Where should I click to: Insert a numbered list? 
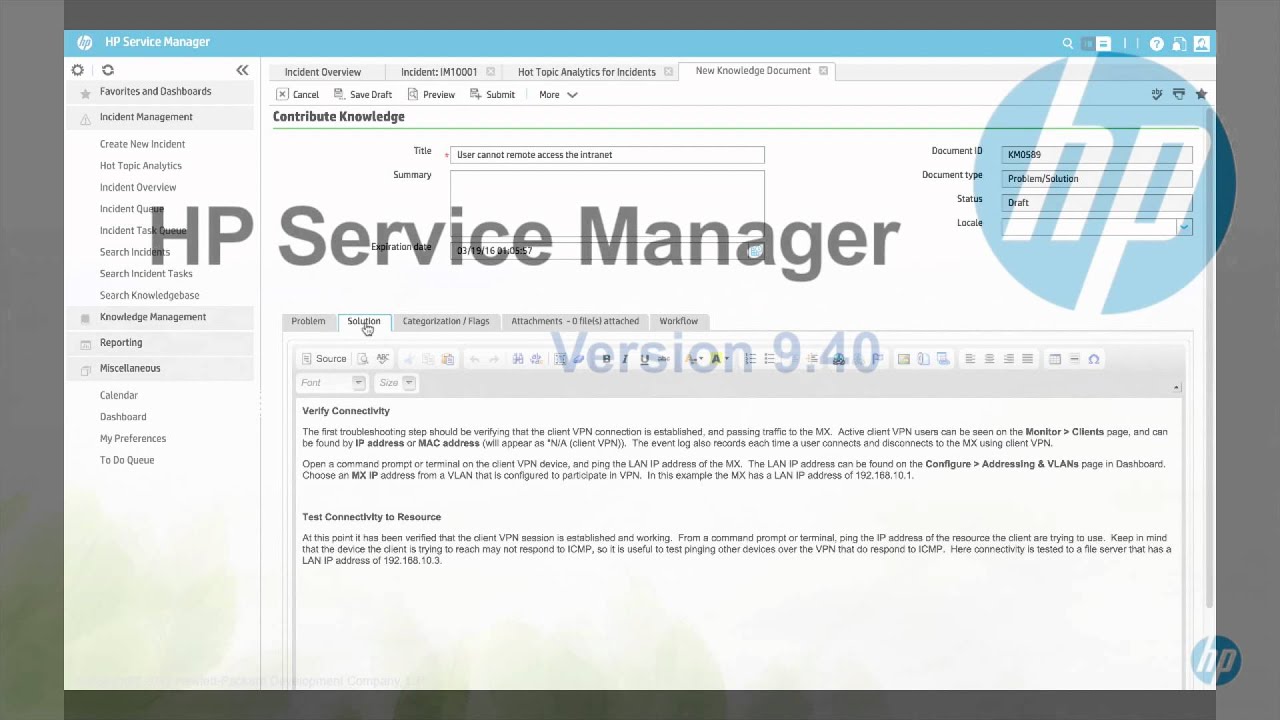click(751, 359)
